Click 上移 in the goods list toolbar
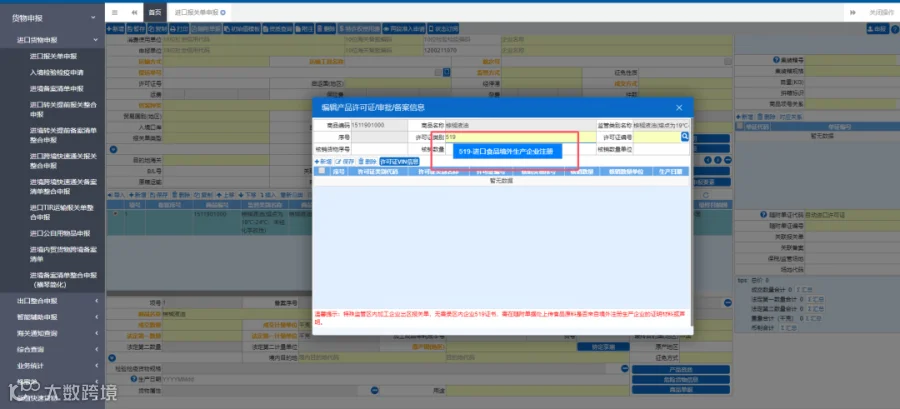 pyautogui.click(x=226, y=196)
